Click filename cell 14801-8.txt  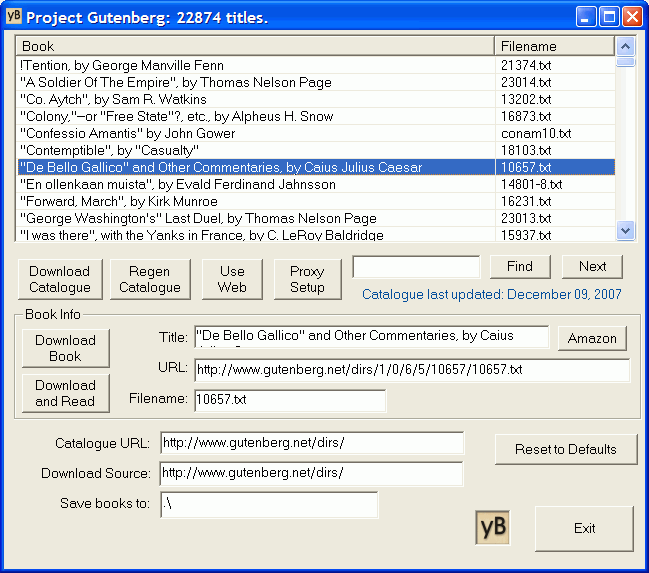(x=555, y=184)
